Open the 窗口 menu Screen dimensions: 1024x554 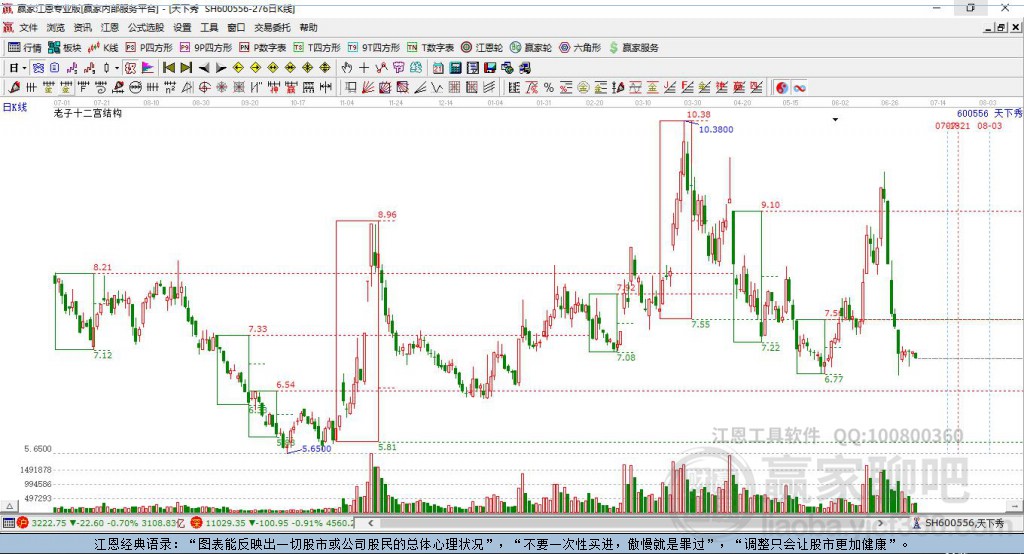tap(236, 27)
